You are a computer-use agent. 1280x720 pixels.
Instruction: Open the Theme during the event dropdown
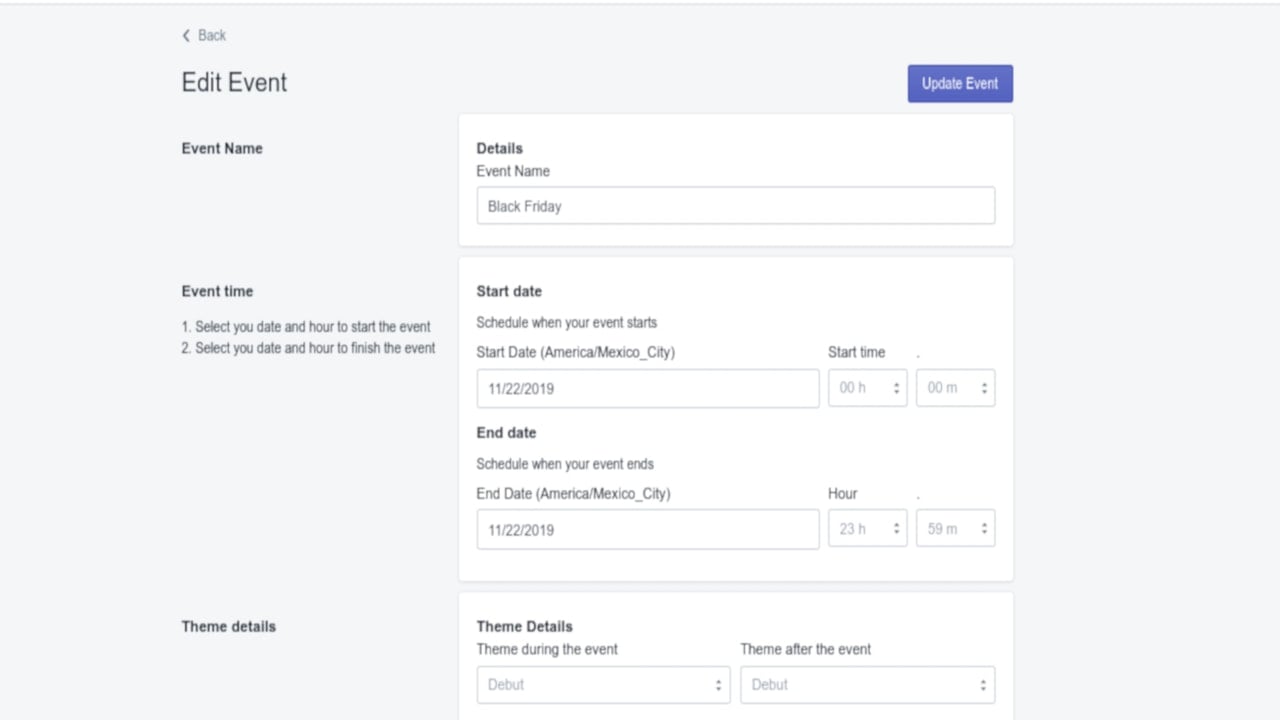point(604,685)
